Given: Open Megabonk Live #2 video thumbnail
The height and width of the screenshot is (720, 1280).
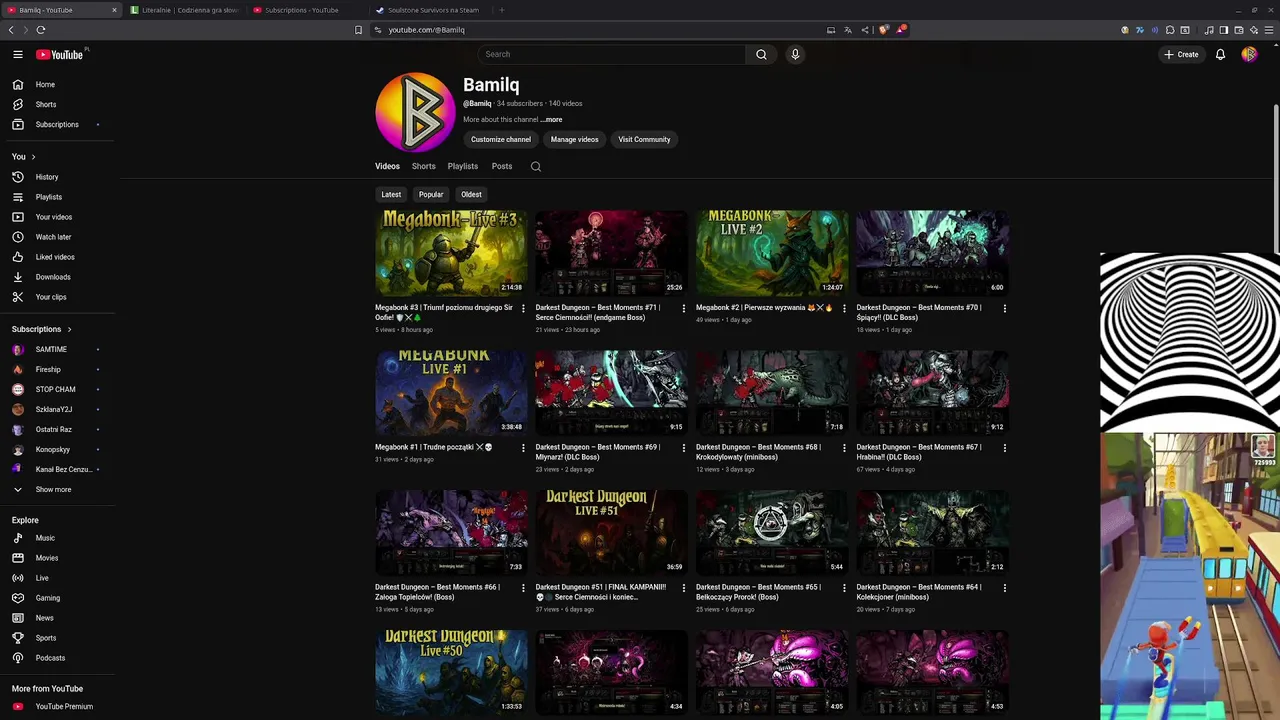Looking at the screenshot, I should pyautogui.click(x=772, y=252).
